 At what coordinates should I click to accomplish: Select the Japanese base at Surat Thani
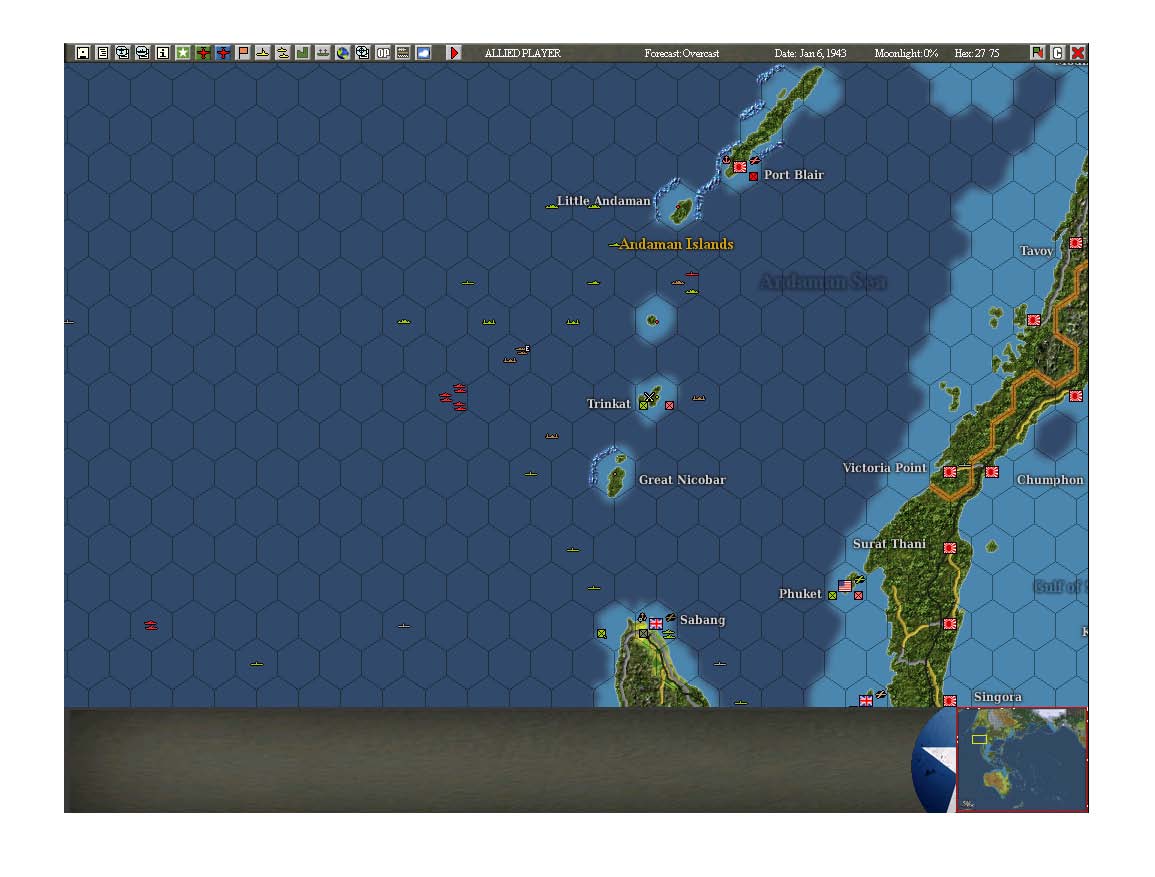pos(950,549)
